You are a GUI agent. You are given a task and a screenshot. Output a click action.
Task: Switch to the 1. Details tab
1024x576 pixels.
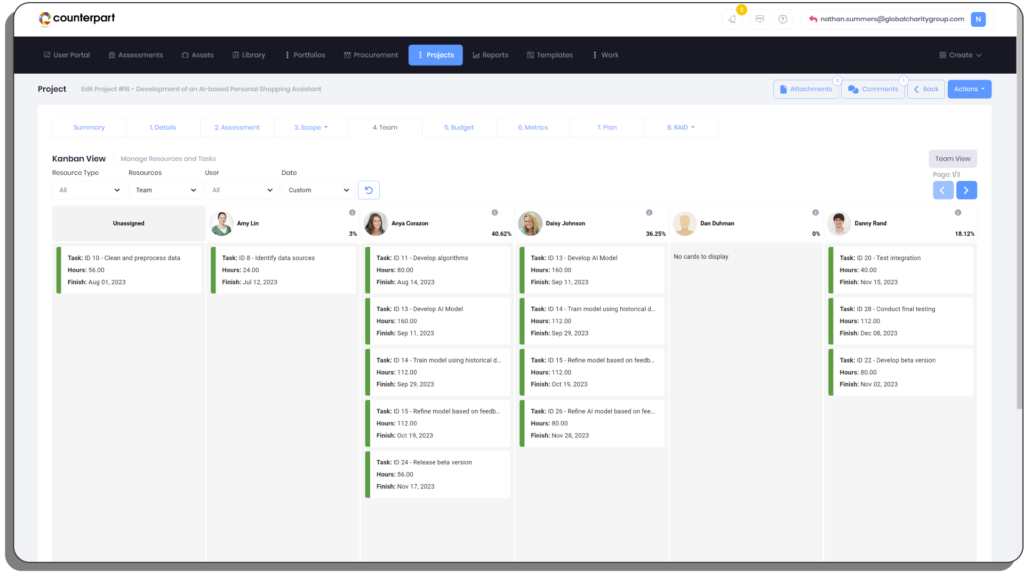tap(163, 128)
